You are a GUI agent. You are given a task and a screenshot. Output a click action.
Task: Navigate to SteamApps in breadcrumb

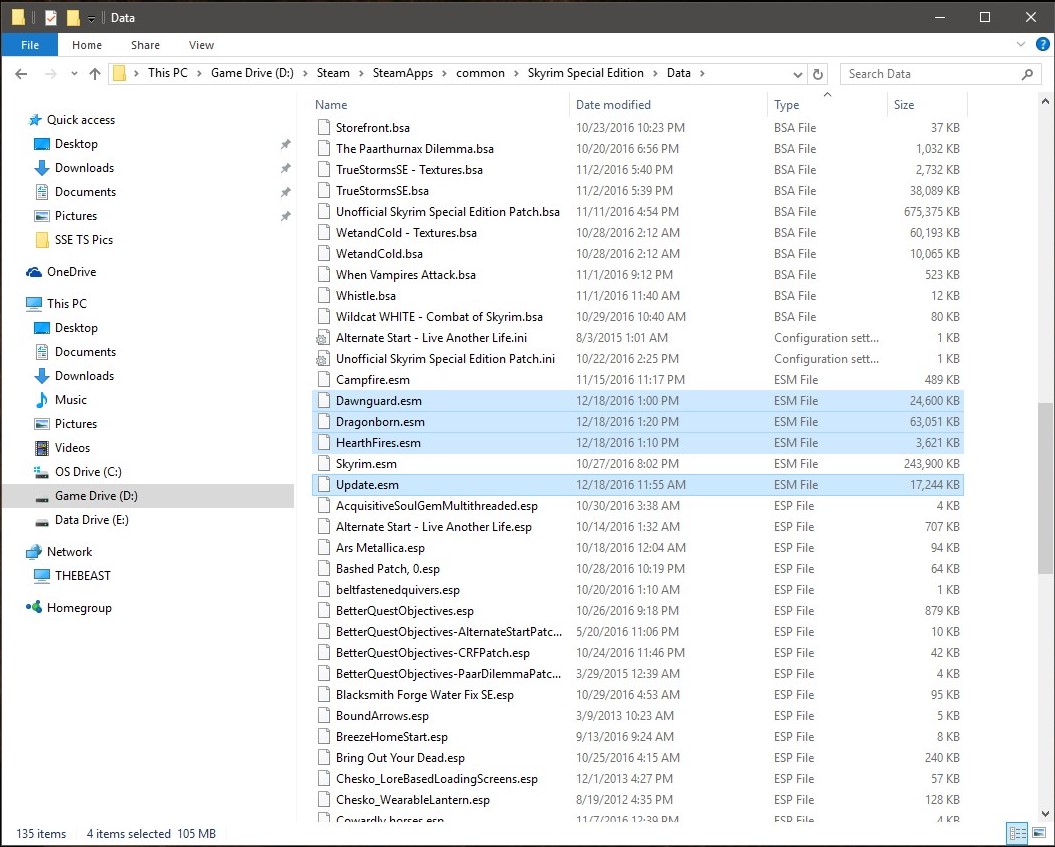tap(402, 73)
